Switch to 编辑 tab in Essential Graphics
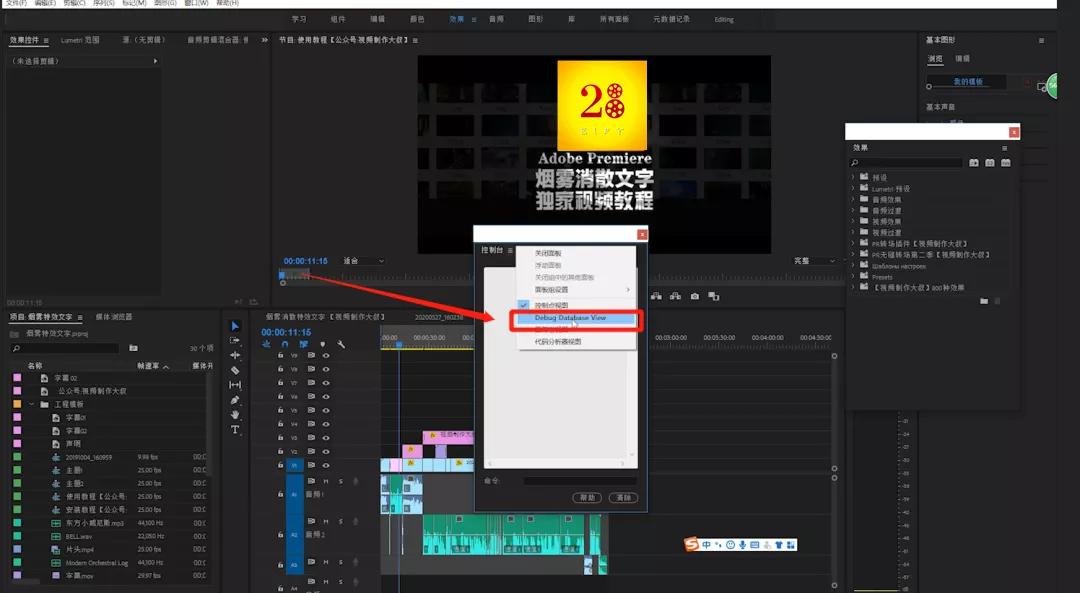This screenshot has width=1080, height=593. coord(962,59)
